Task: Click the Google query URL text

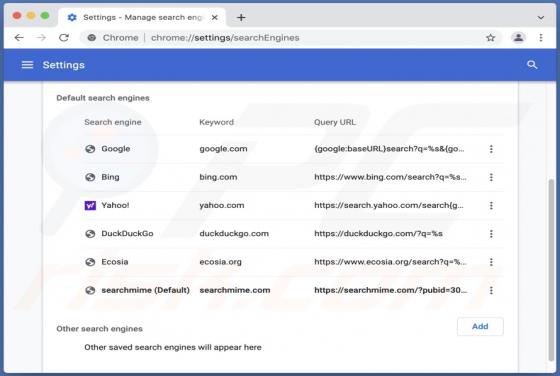Action: (389, 149)
